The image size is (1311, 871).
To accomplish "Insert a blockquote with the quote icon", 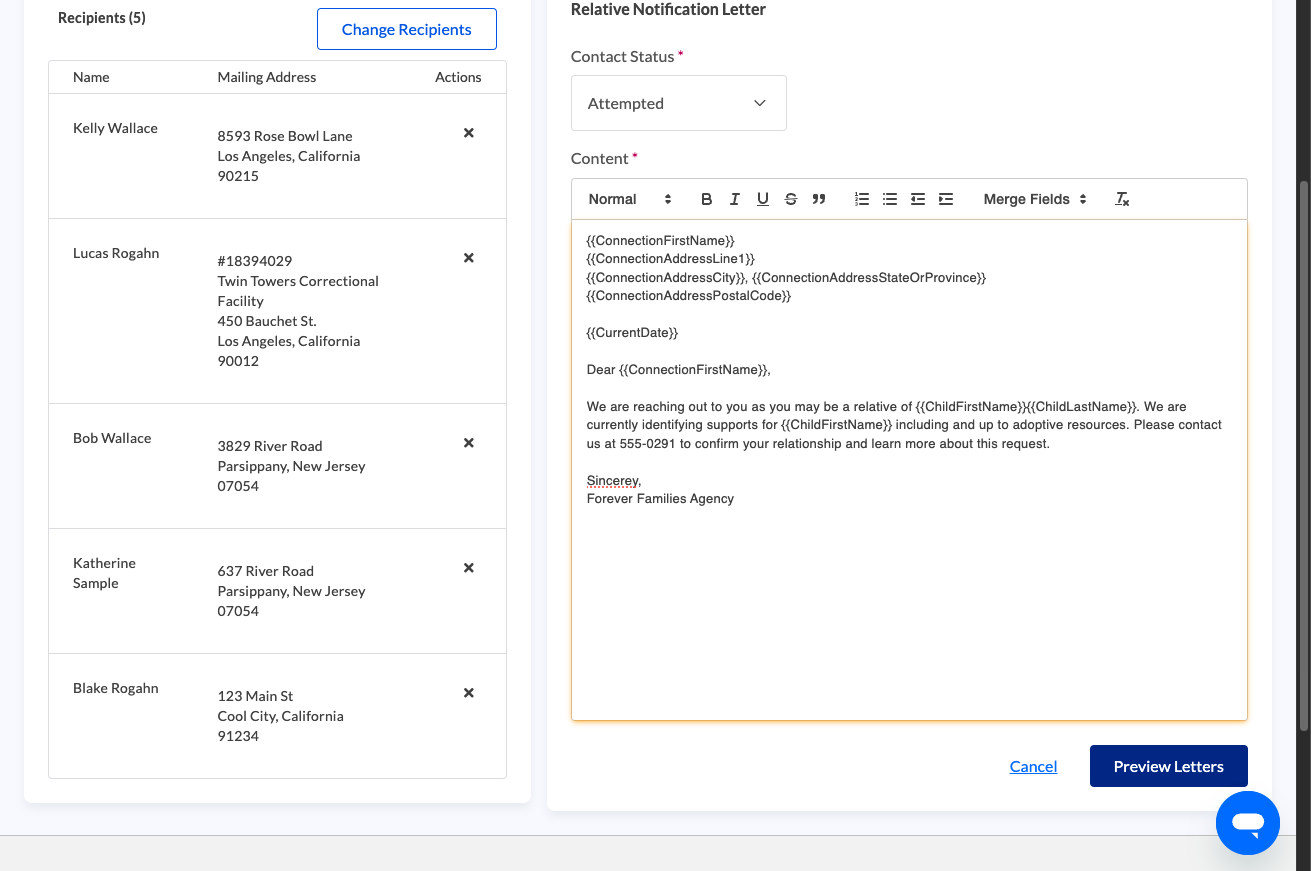I will [819, 199].
